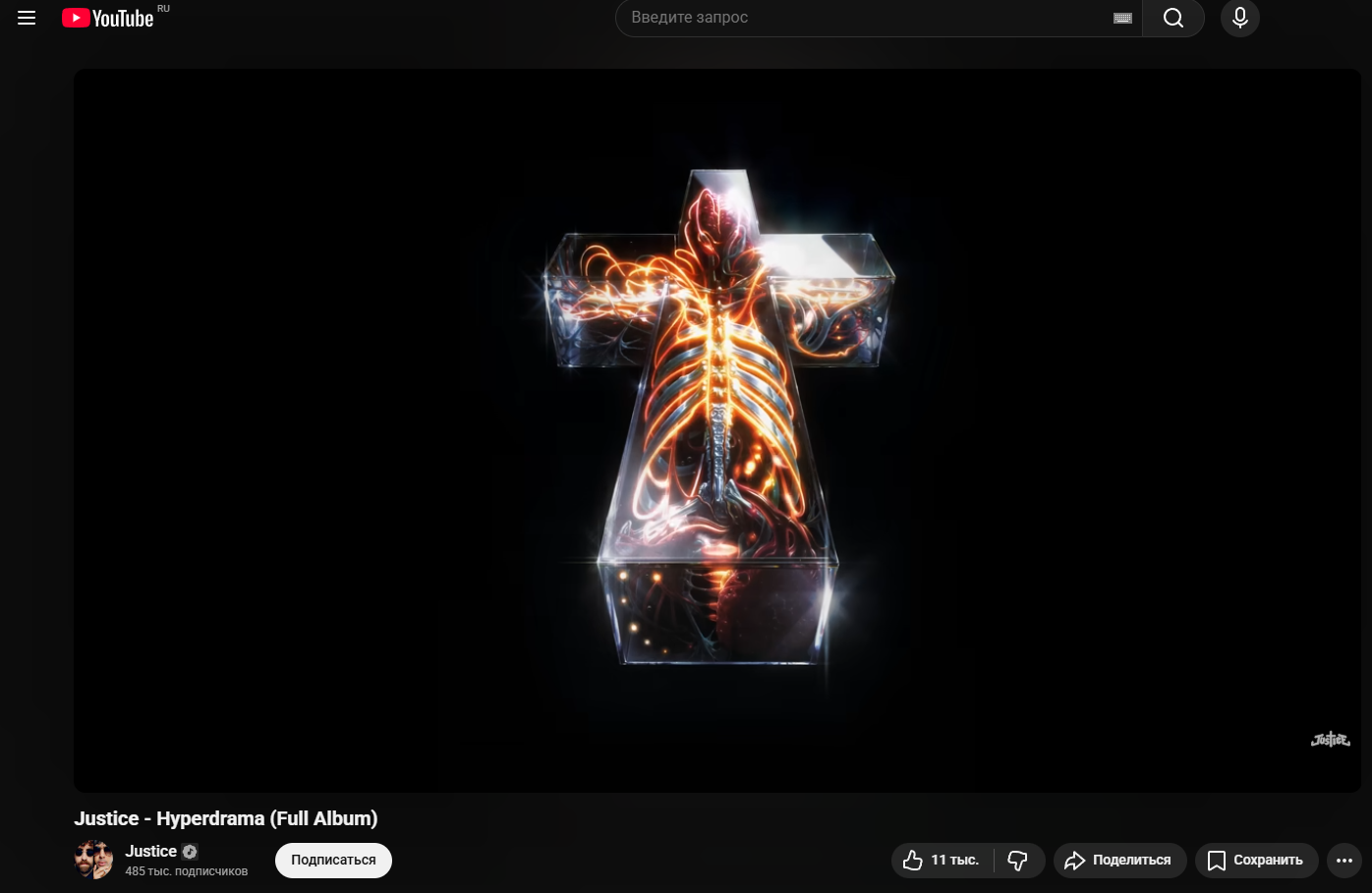This screenshot has width=1372, height=893.
Task: Start voice search with microphone
Action: point(1240,18)
